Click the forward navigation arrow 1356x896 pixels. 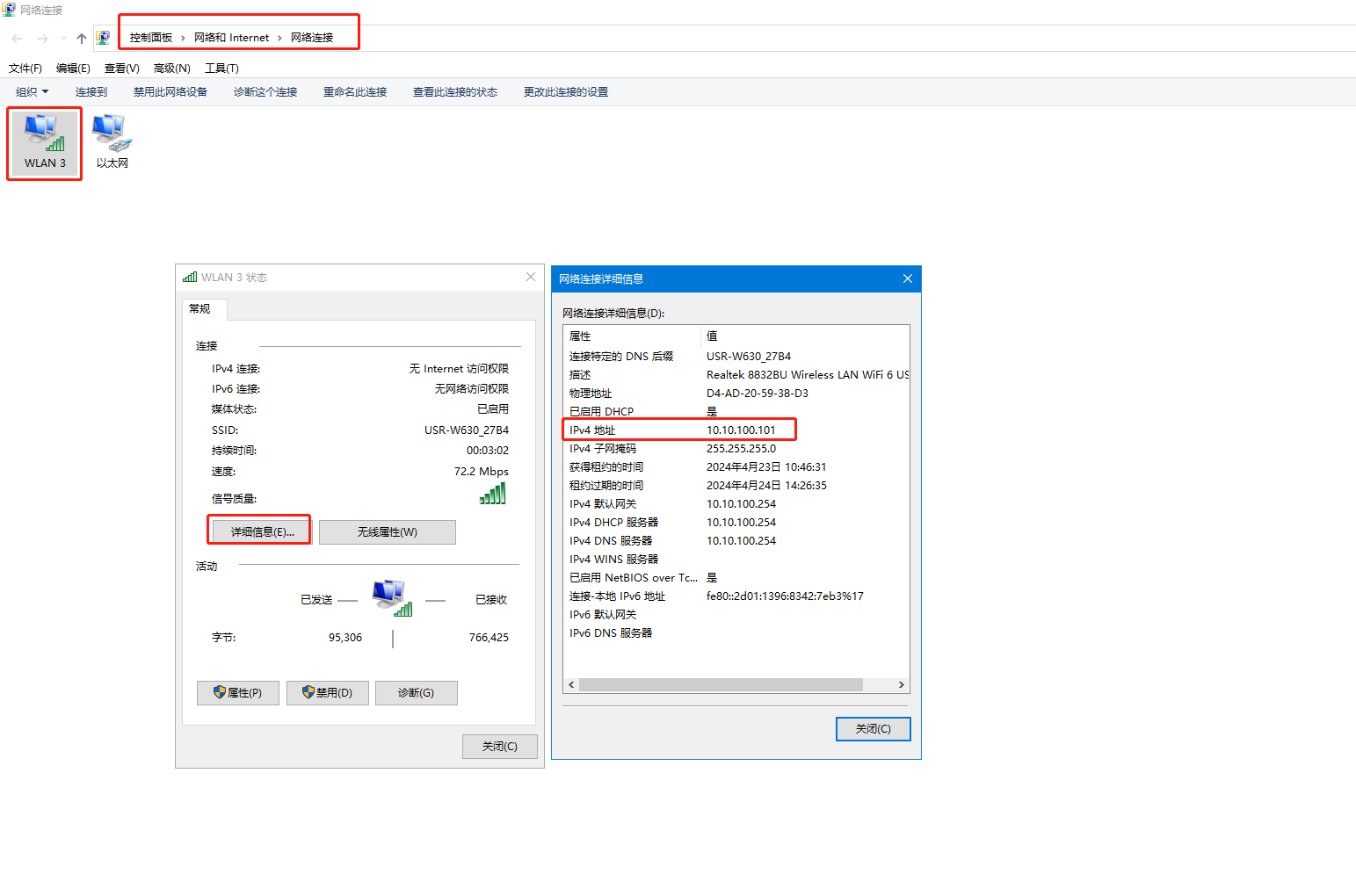(42, 38)
